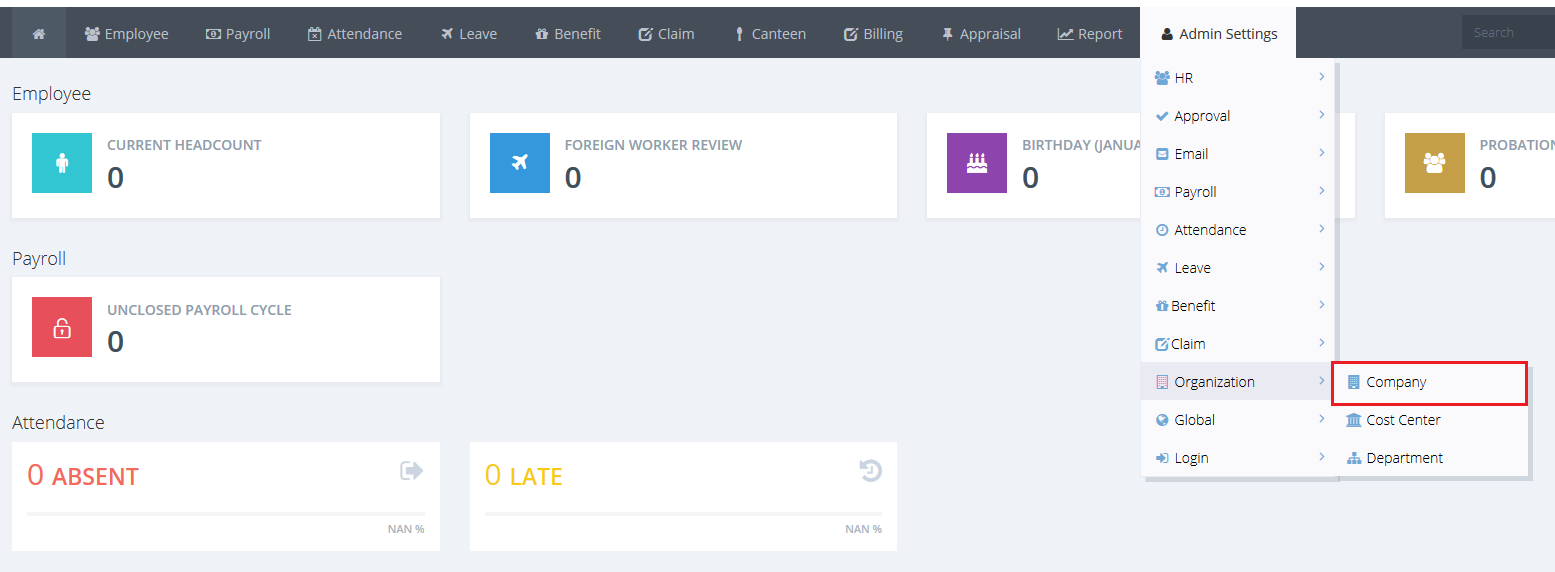Expand the Approval submenu

(1239, 116)
